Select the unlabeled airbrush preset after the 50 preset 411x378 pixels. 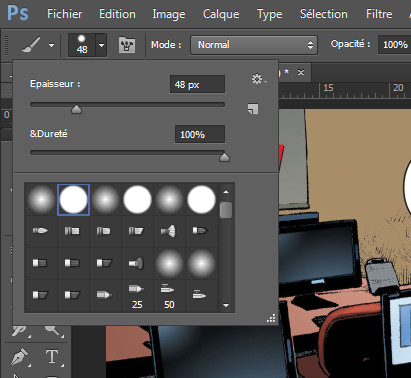199,295
